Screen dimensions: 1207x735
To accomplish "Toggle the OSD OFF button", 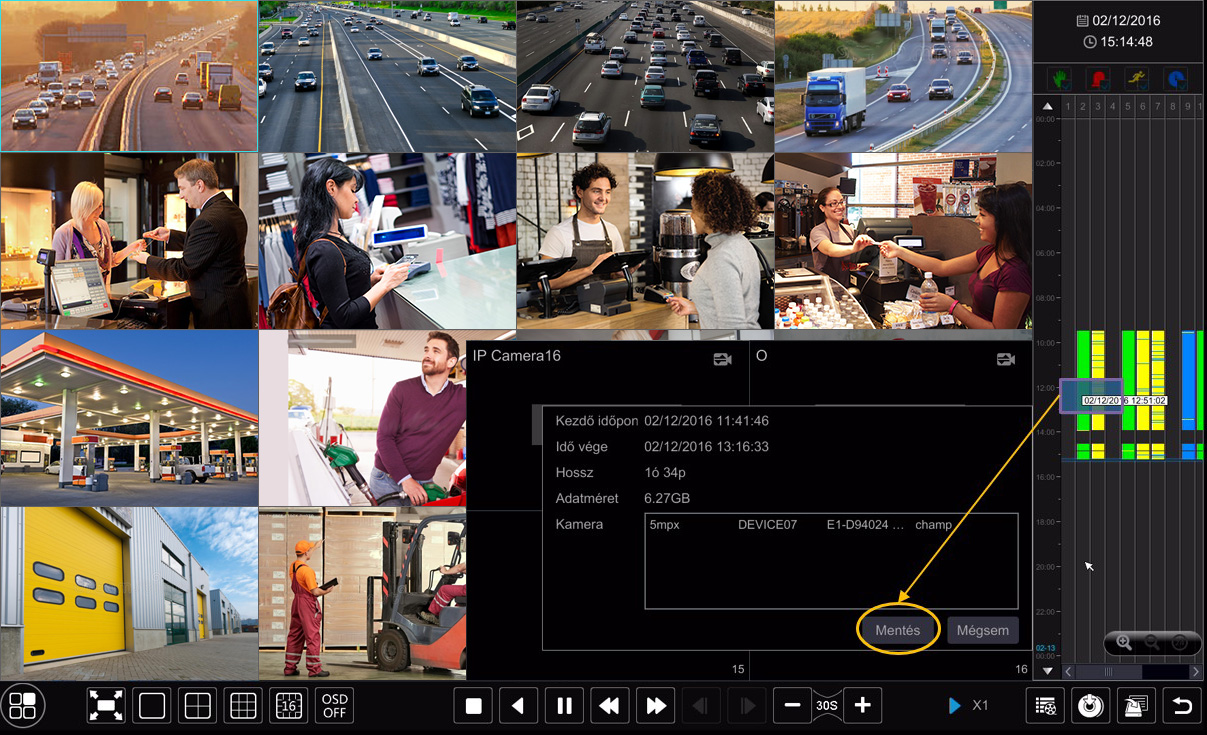I will click(334, 706).
